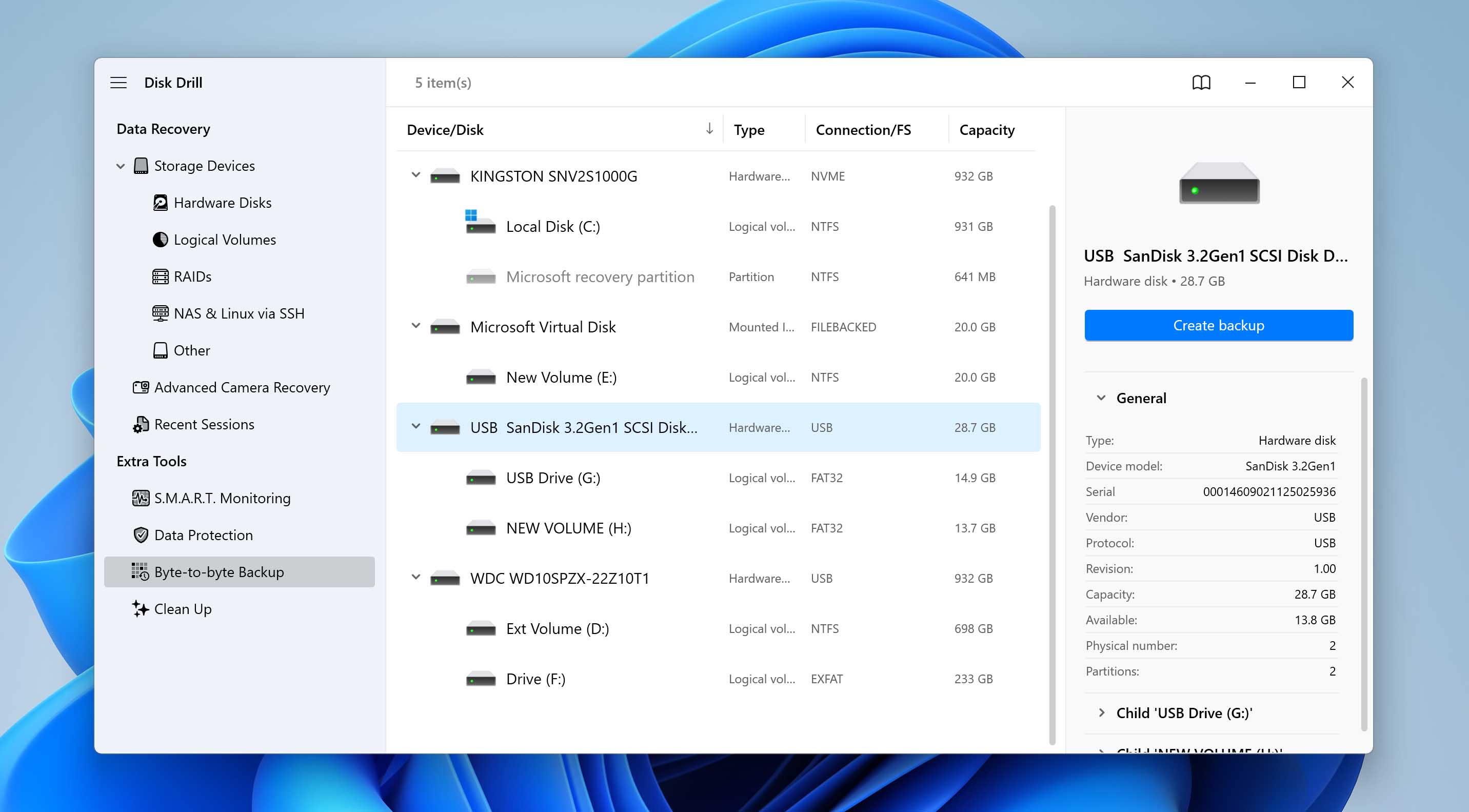This screenshot has width=1469, height=812.
Task: Select the Ext Volume (D:) row name
Action: (557, 628)
